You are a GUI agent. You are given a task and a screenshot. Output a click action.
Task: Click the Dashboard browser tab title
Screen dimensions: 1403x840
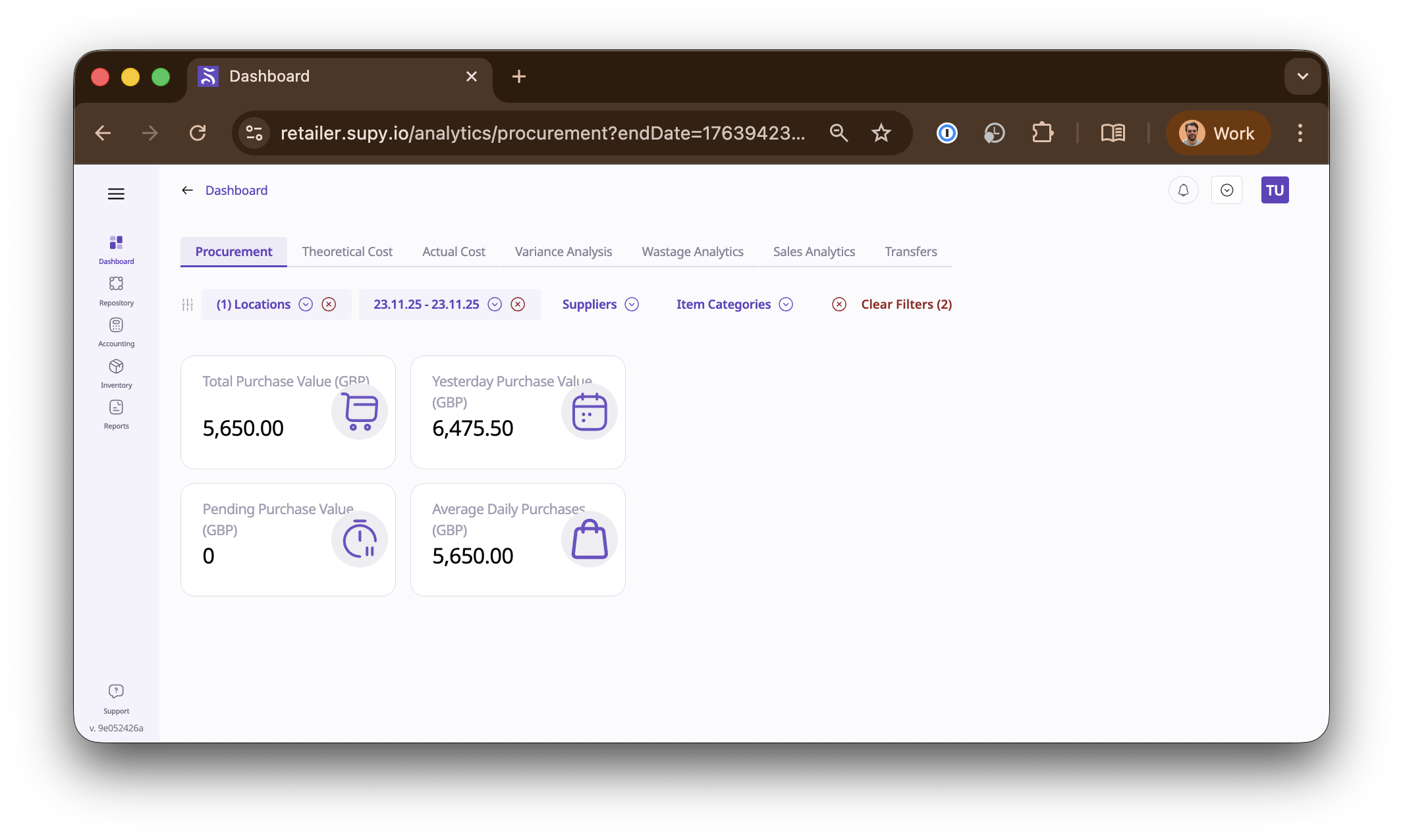click(x=269, y=76)
